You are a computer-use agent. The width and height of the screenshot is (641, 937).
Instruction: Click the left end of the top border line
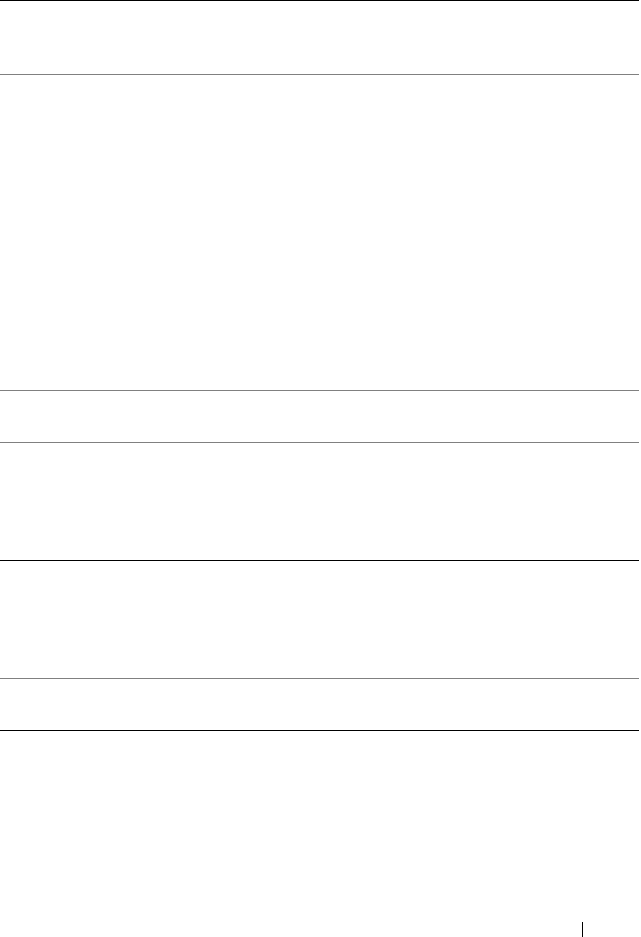point(4,1)
